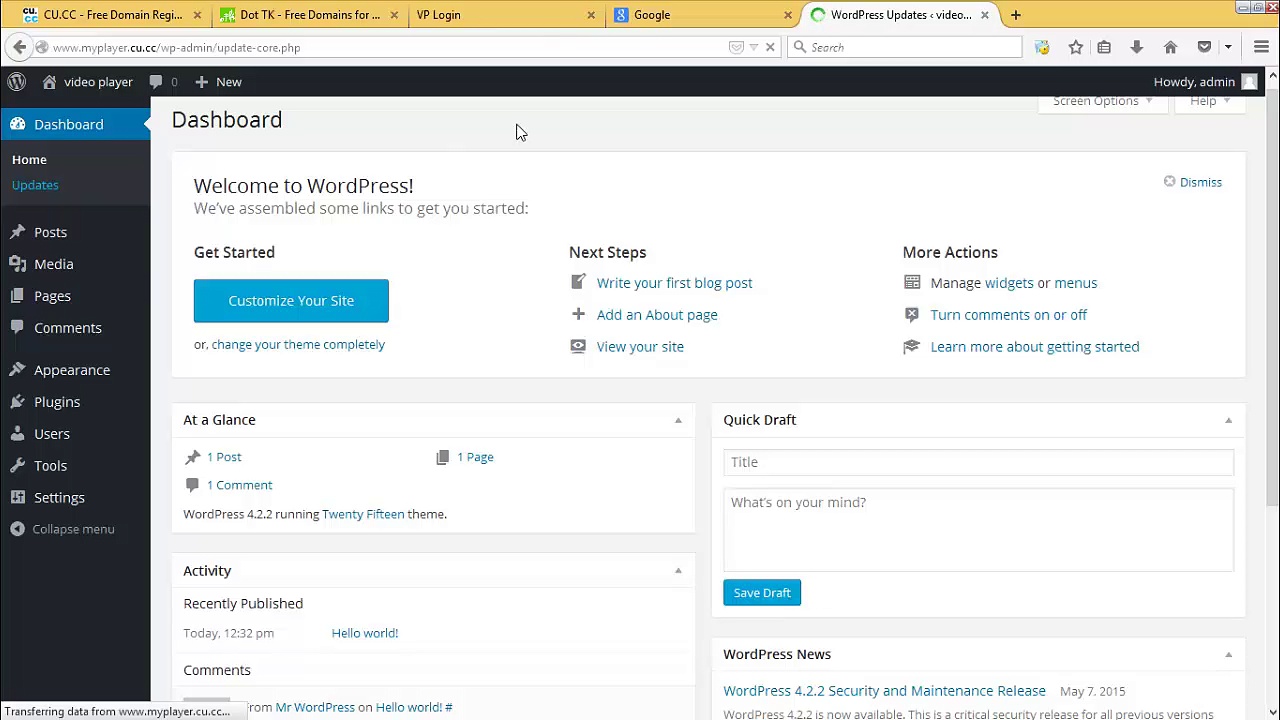
Task: Open a new browser tab
Action: pyautogui.click(x=1015, y=15)
